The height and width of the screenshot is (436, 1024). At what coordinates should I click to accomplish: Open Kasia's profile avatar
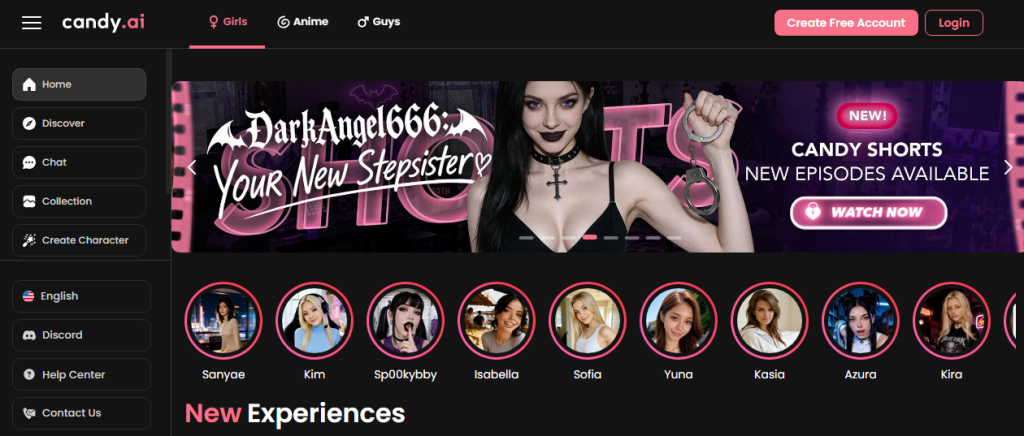769,320
